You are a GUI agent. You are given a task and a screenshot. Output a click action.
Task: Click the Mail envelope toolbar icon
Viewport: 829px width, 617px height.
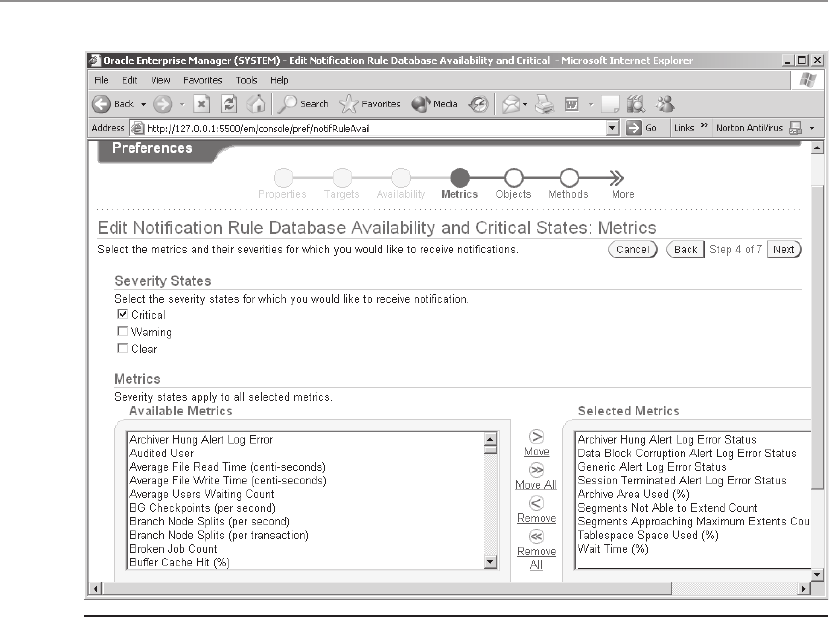511,104
